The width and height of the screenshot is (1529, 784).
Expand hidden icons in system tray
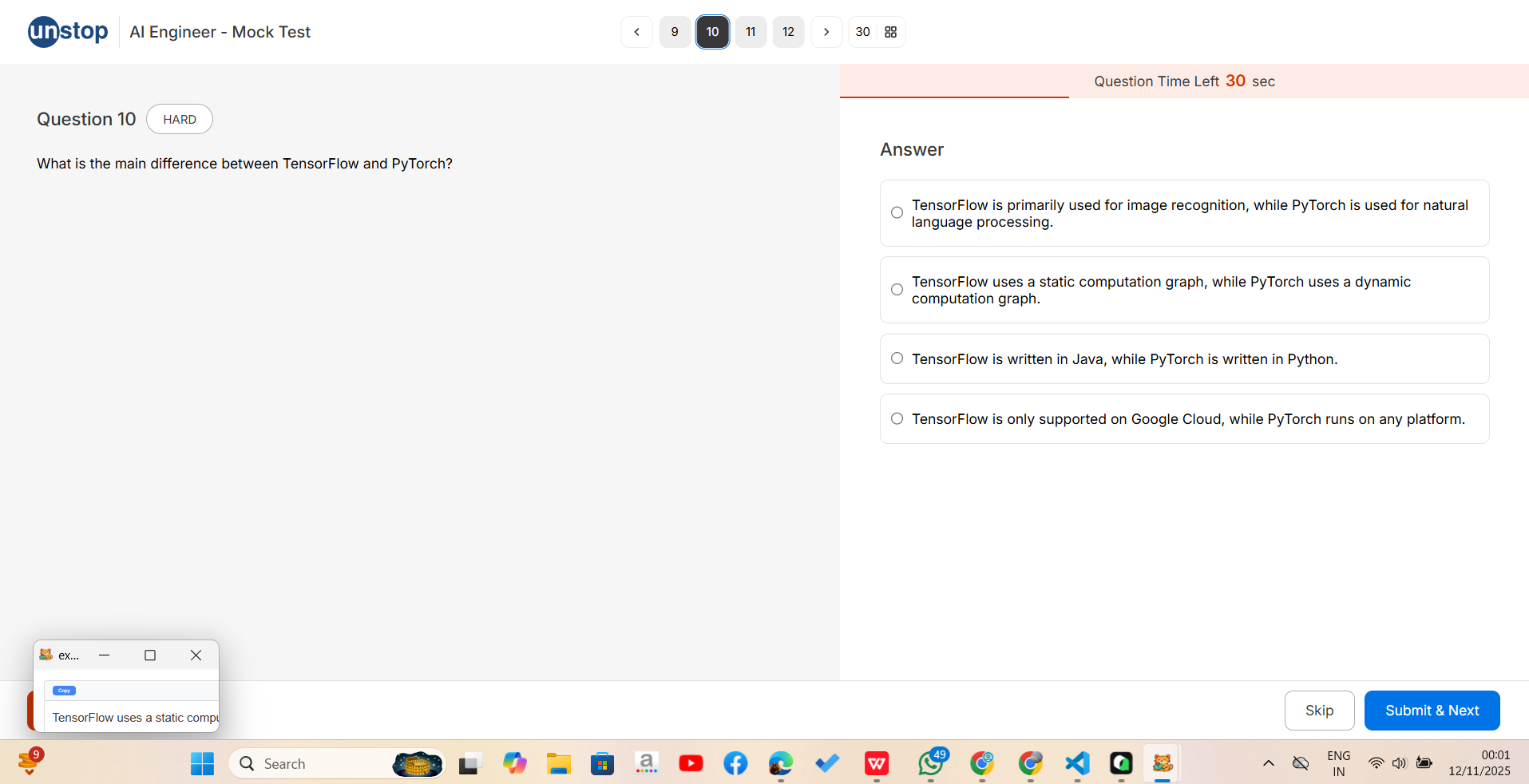coord(1268,764)
